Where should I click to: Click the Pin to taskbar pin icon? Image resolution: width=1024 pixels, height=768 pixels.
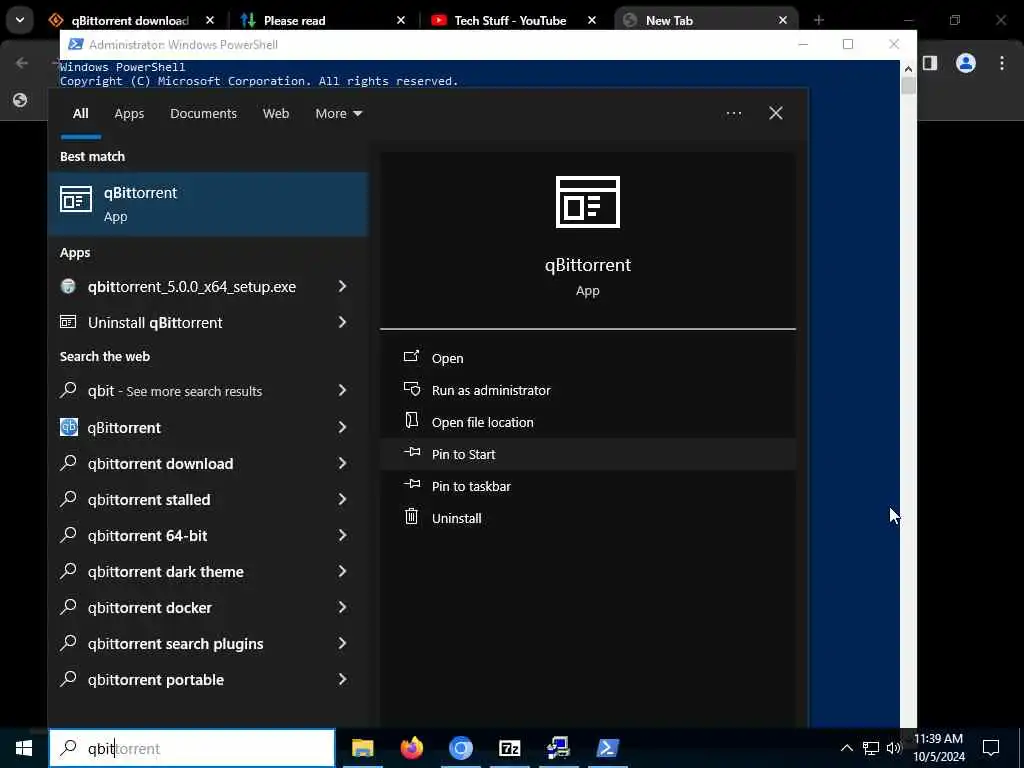(x=411, y=484)
